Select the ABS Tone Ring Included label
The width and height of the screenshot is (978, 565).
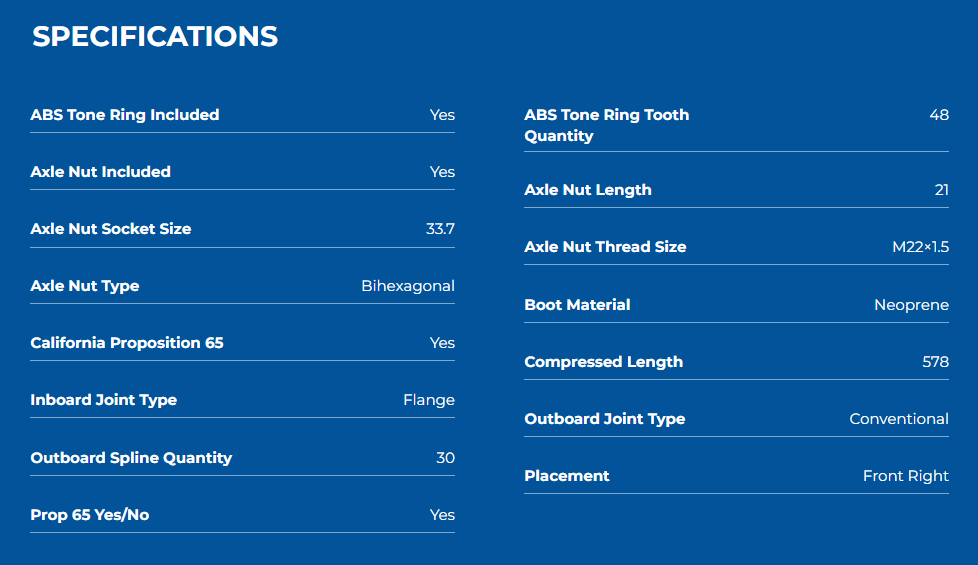click(x=125, y=115)
